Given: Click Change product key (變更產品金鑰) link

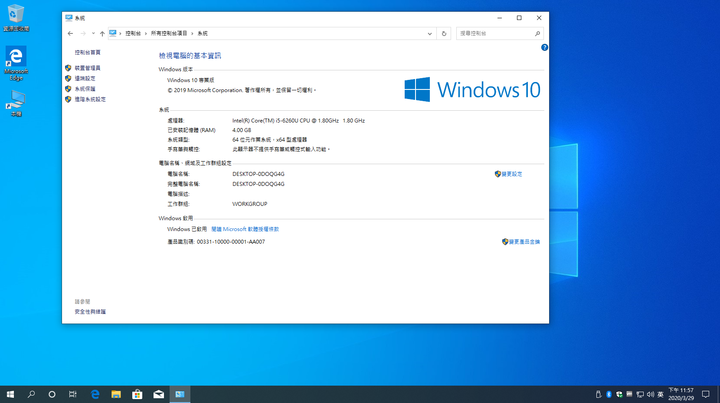Looking at the screenshot, I should point(524,242).
